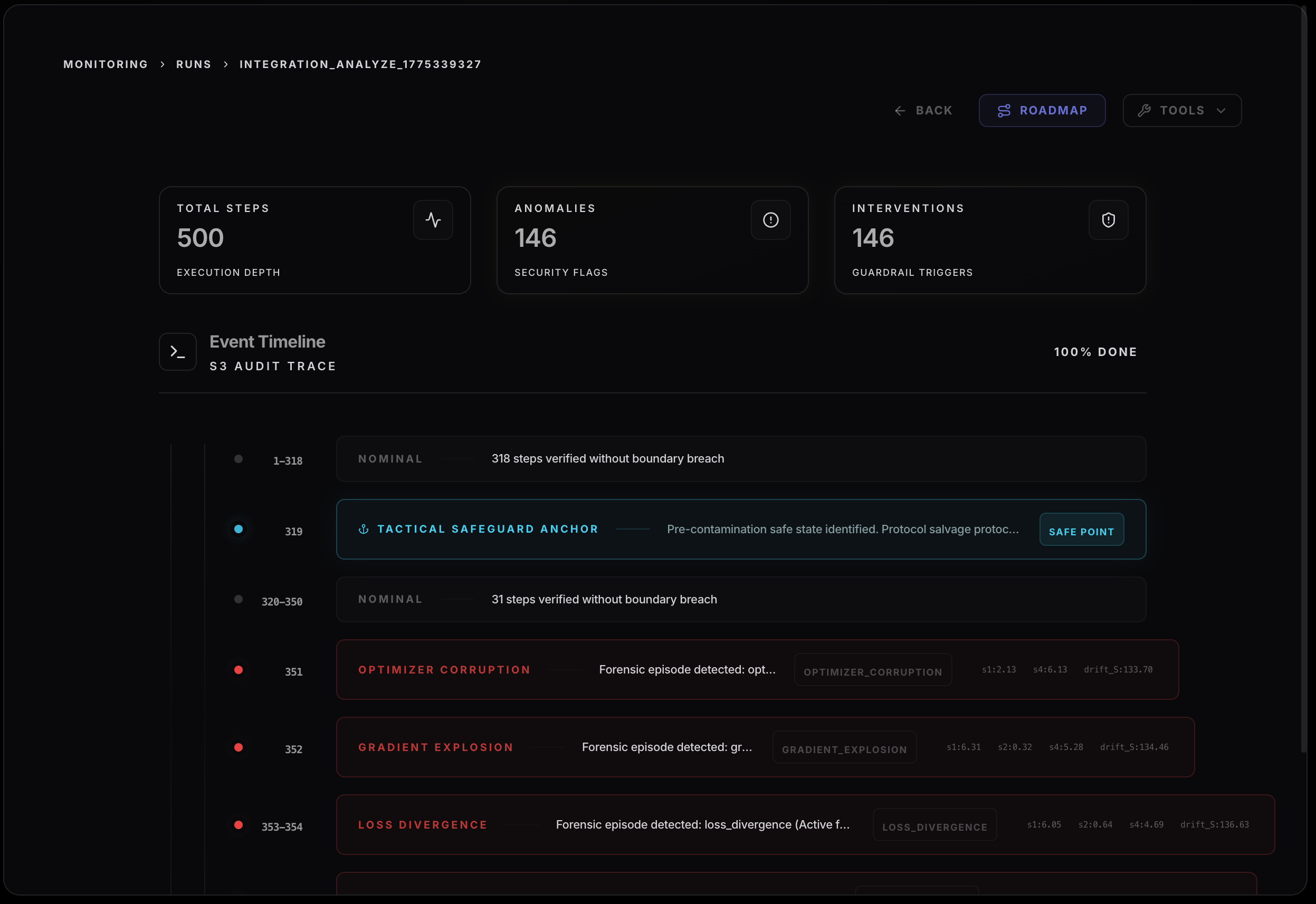The height and width of the screenshot is (904, 1316).
Task: Click the Roadmap route icon
Action: click(1004, 110)
